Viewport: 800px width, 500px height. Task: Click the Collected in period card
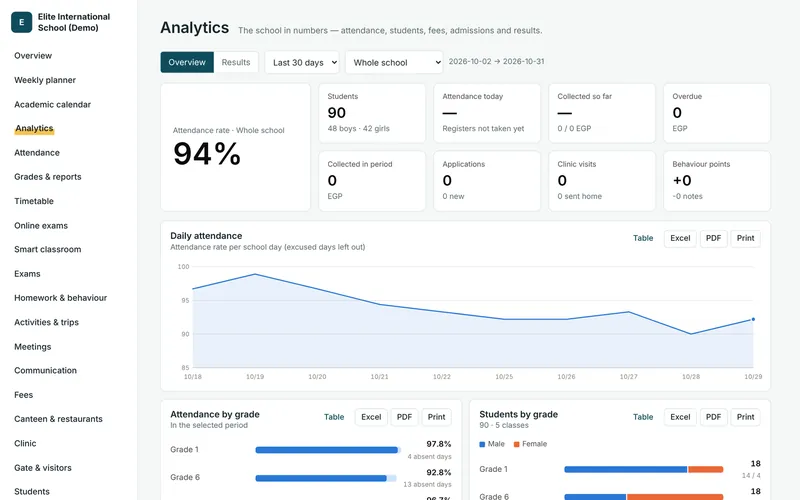coord(372,181)
